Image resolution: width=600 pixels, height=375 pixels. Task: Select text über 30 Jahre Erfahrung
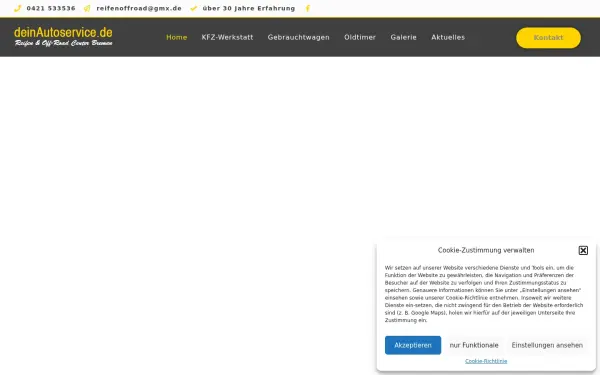click(249, 8)
